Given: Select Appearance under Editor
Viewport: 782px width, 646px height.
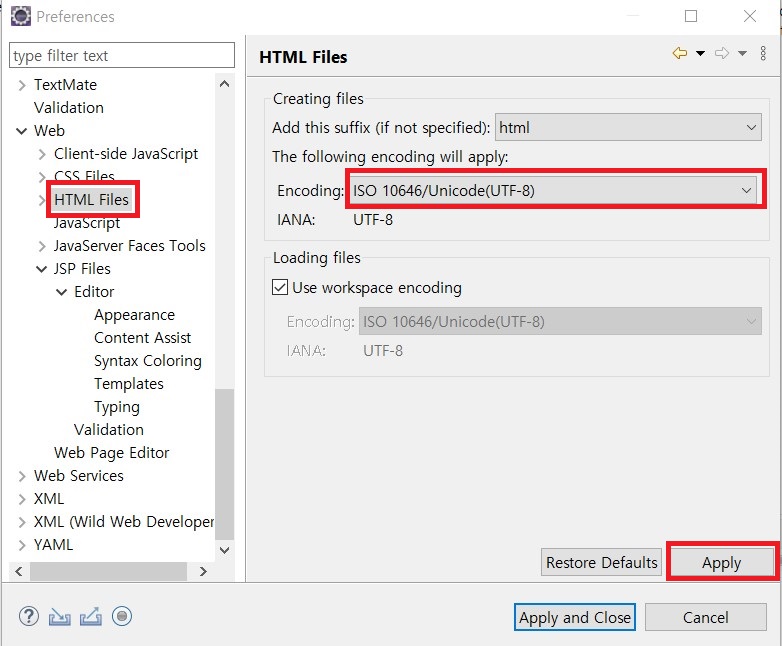Looking at the screenshot, I should tap(134, 315).
